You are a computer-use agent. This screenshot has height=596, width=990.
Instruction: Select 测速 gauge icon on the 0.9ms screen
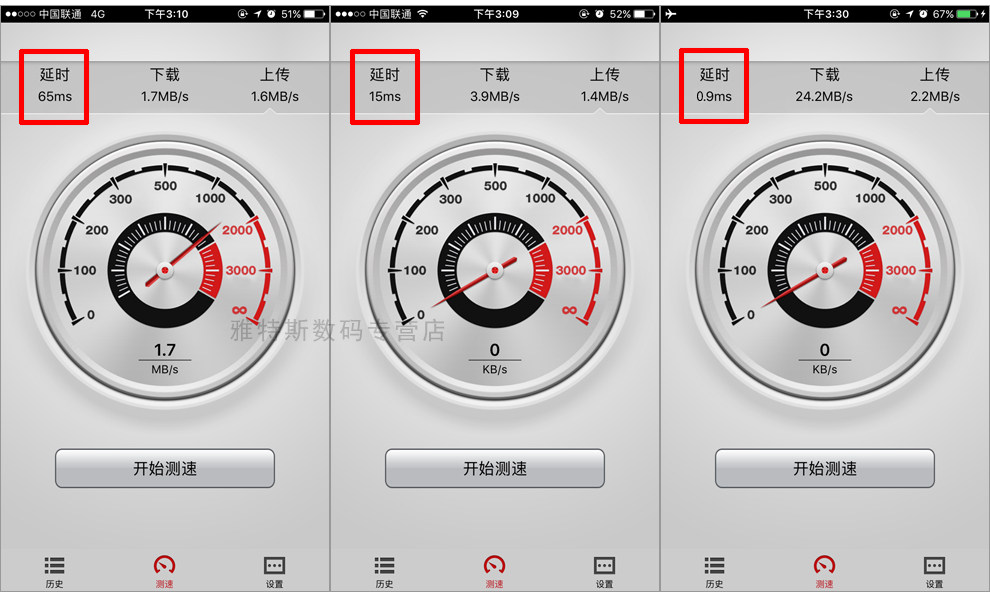pos(824,572)
